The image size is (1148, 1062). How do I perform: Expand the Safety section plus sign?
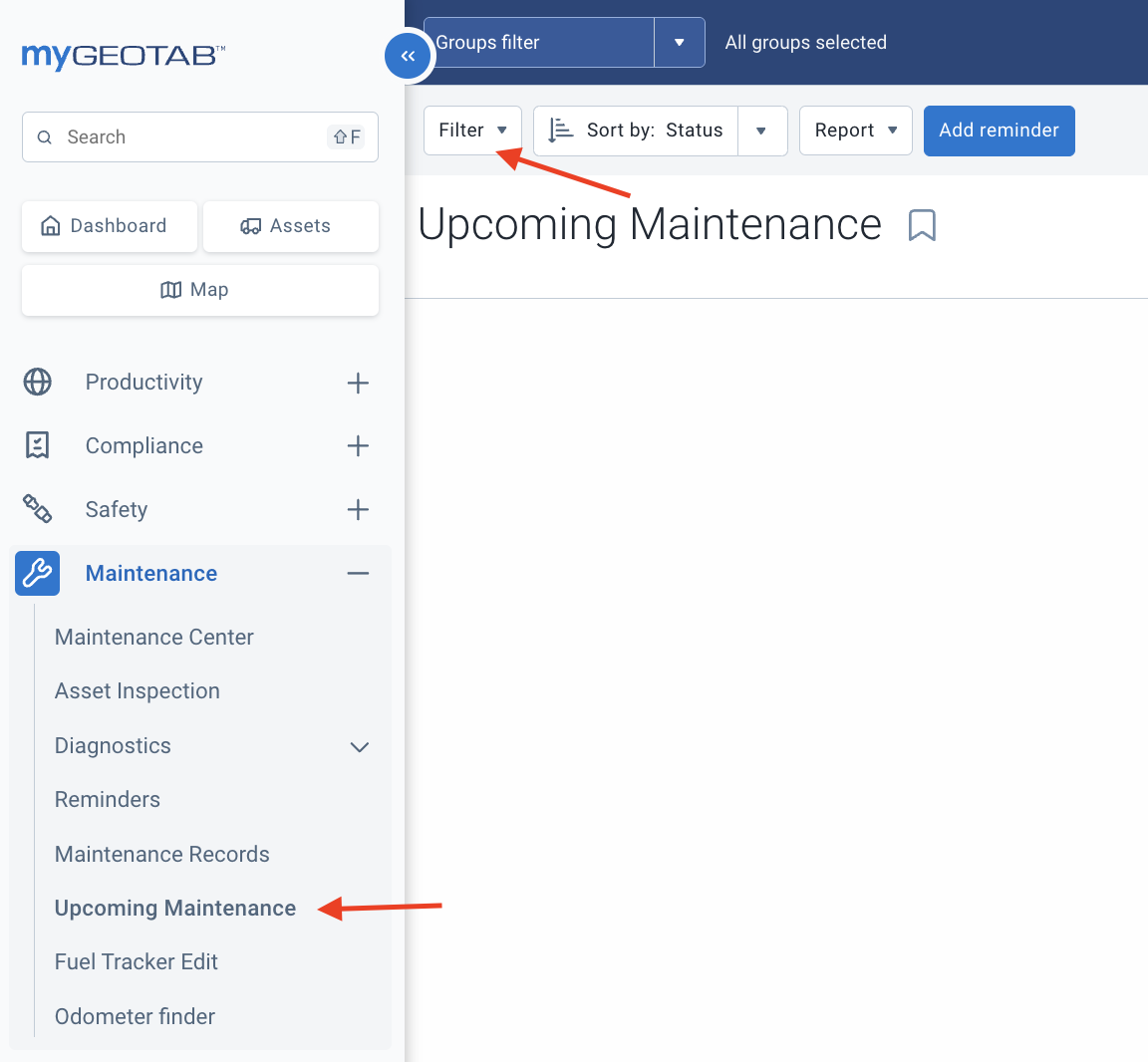click(x=358, y=509)
